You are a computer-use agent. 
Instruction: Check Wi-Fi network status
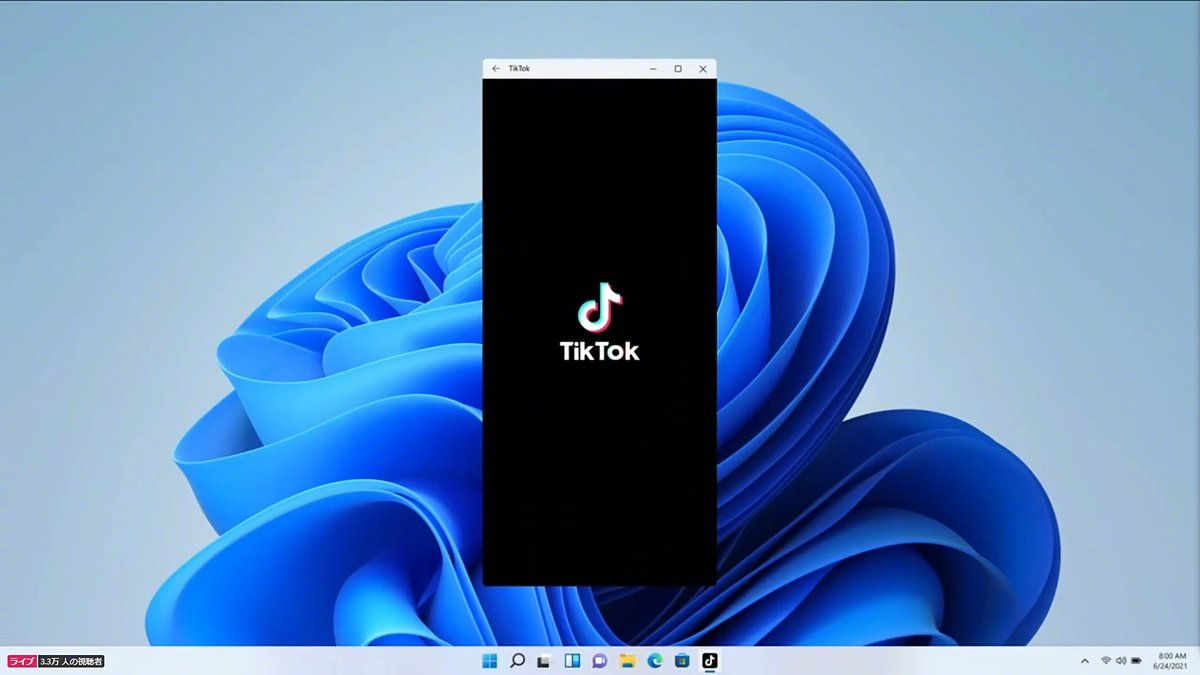1106,661
